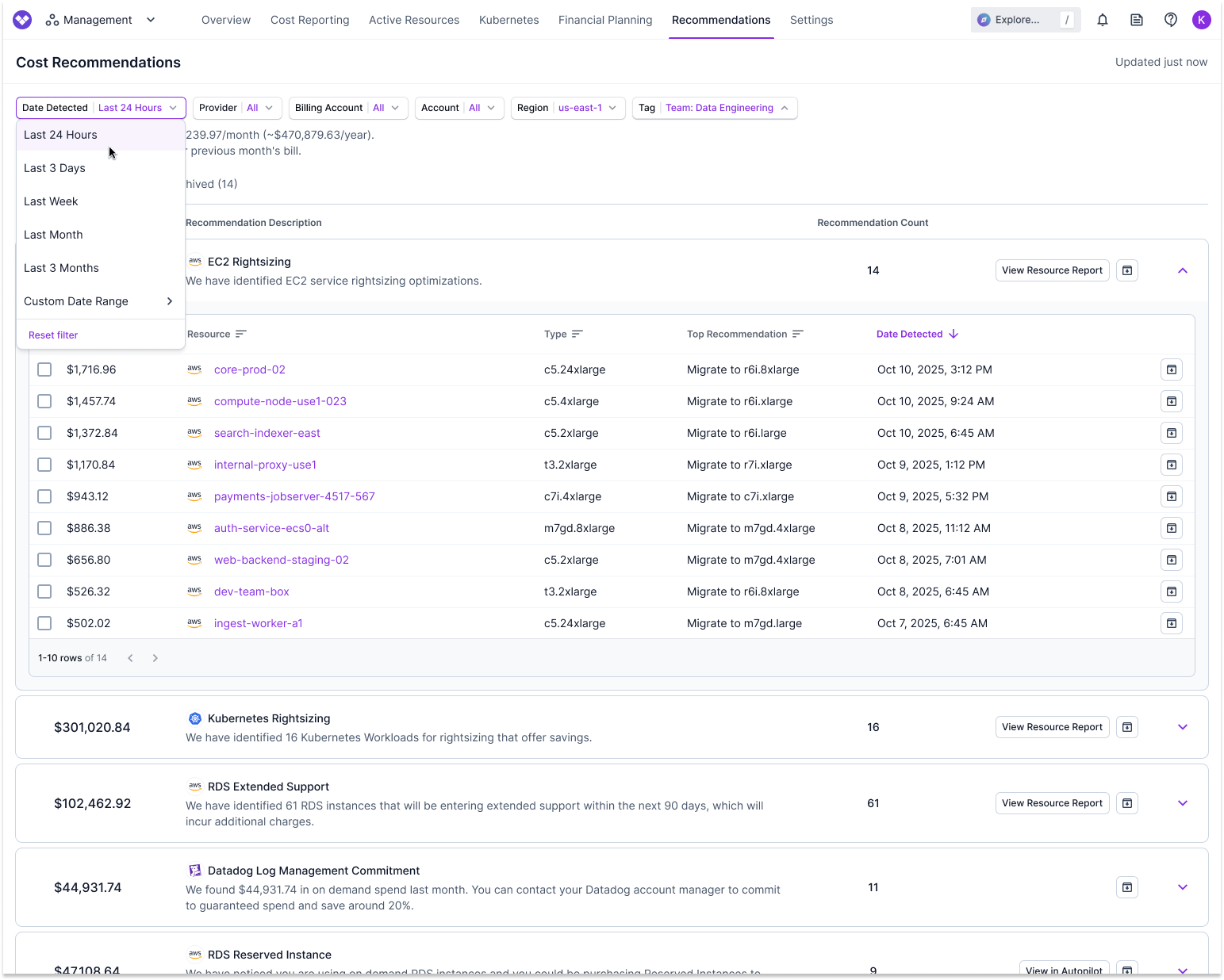Viewport: 1224px width, 980px height.
Task: Go to next page of rows
Action: [x=155, y=657]
